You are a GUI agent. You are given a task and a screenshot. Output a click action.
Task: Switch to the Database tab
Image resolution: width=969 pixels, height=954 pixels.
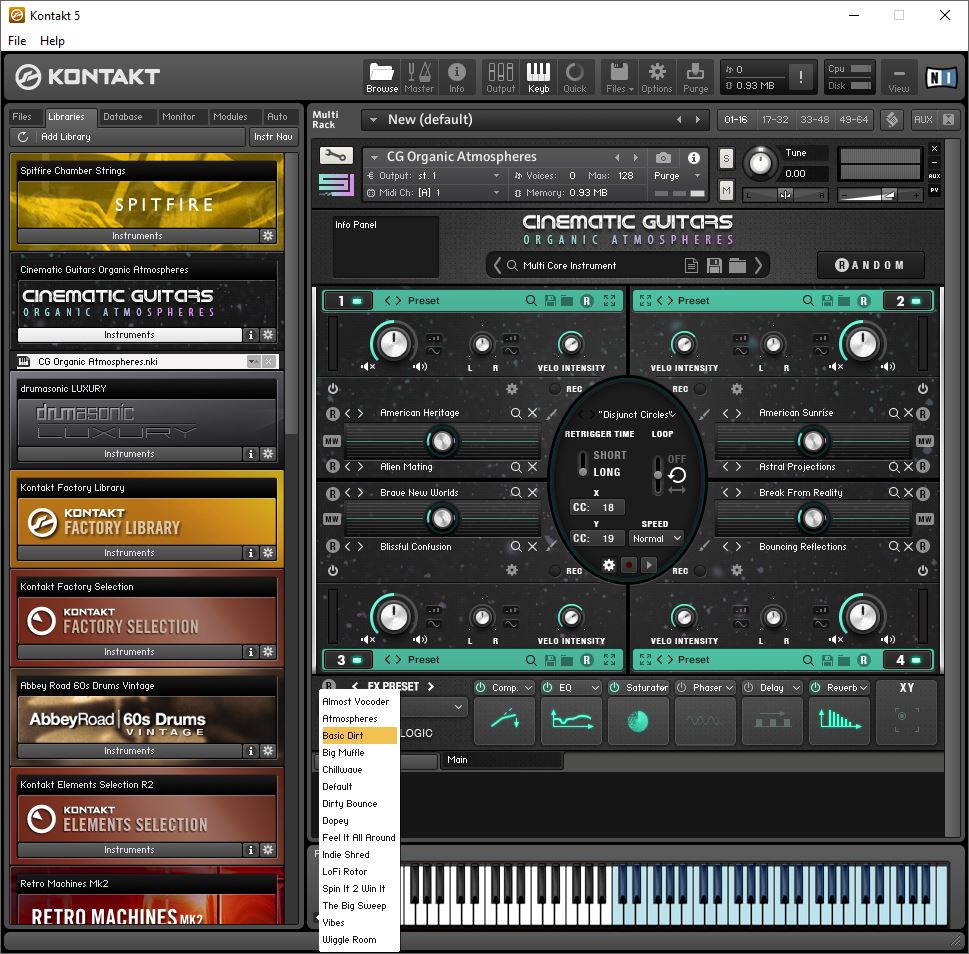click(x=122, y=116)
